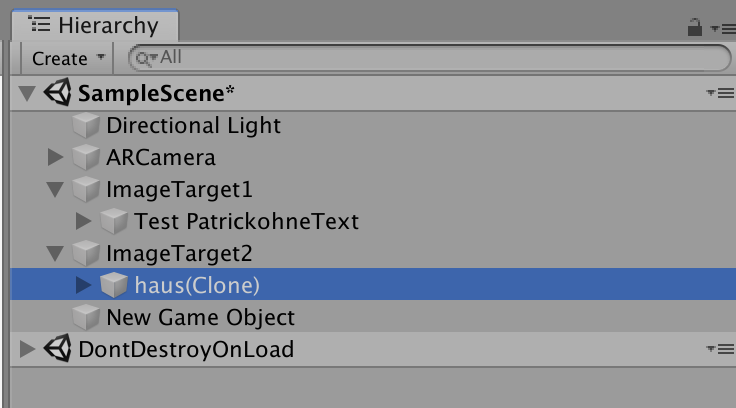
Task: Expand the DontDestroyOnLoad scene
Action: [27, 349]
